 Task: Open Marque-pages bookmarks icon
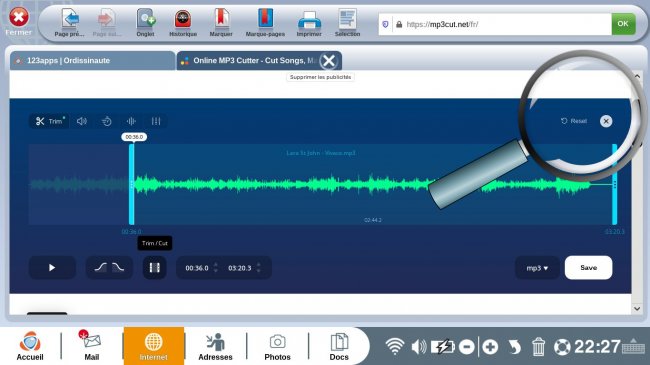(x=265, y=23)
